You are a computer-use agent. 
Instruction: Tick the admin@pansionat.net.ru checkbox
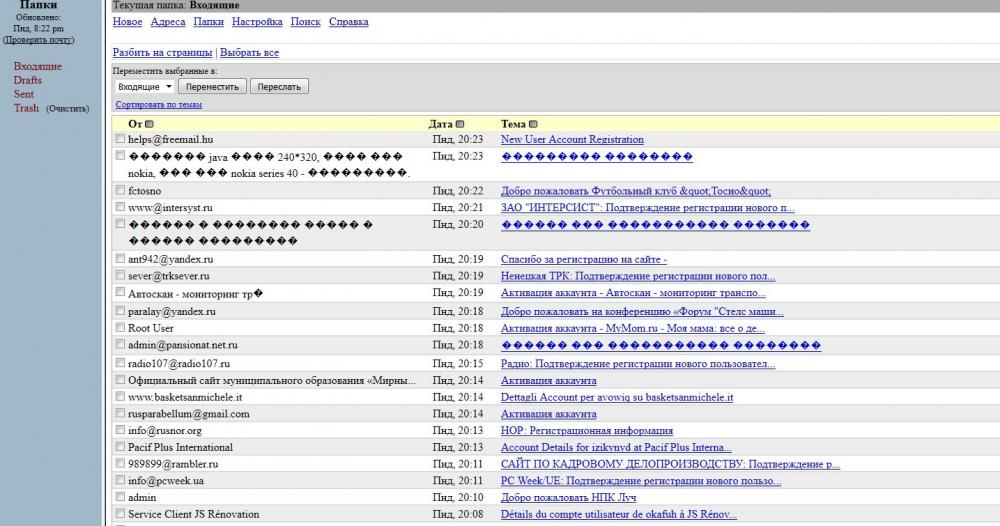pos(120,344)
